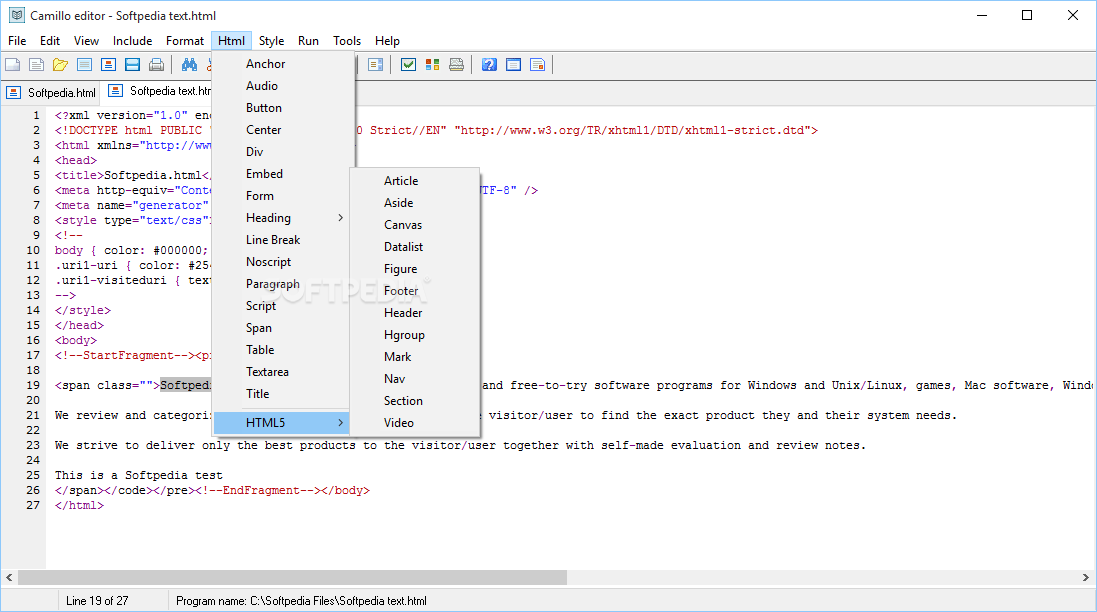The height and width of the screenshot is (612, 1097).
Task: Expand the HTML5 submenu arrow
Action: [x=341, y=422]
